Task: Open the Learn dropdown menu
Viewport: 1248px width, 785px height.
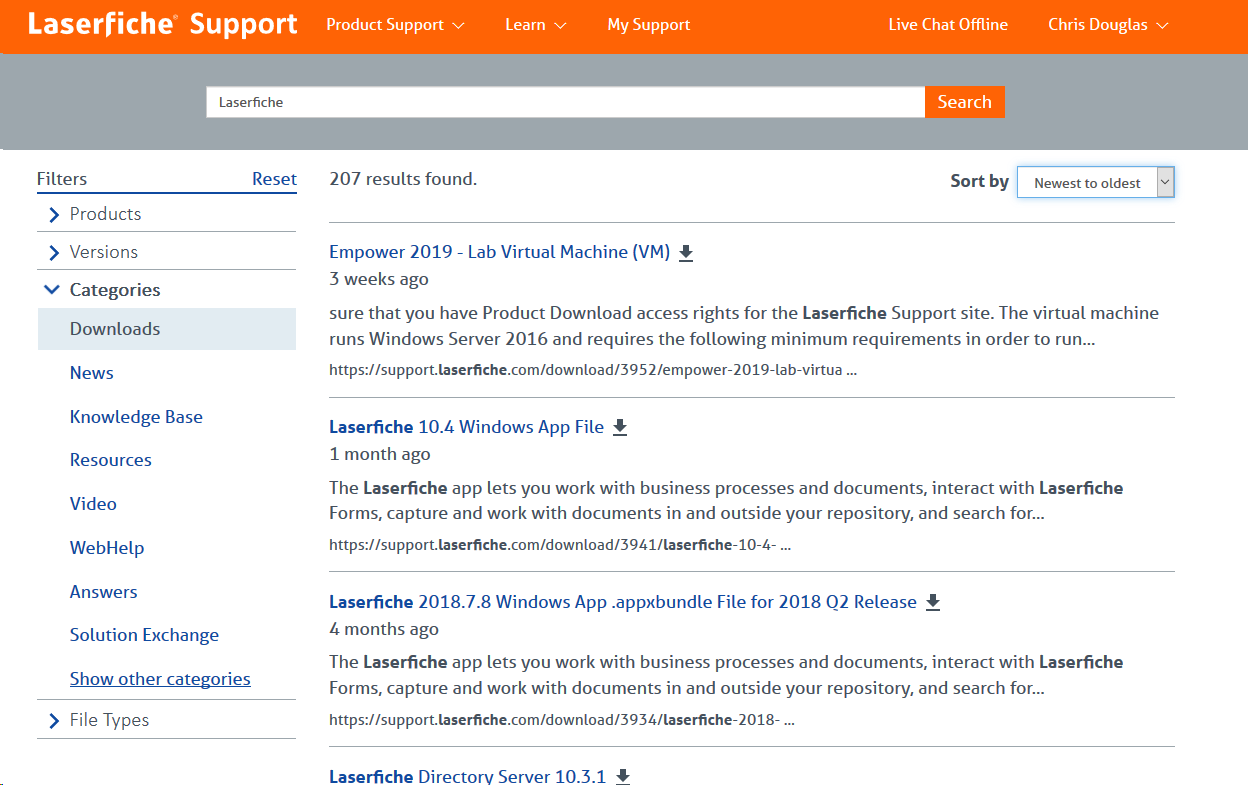Action: coord(536,25)
